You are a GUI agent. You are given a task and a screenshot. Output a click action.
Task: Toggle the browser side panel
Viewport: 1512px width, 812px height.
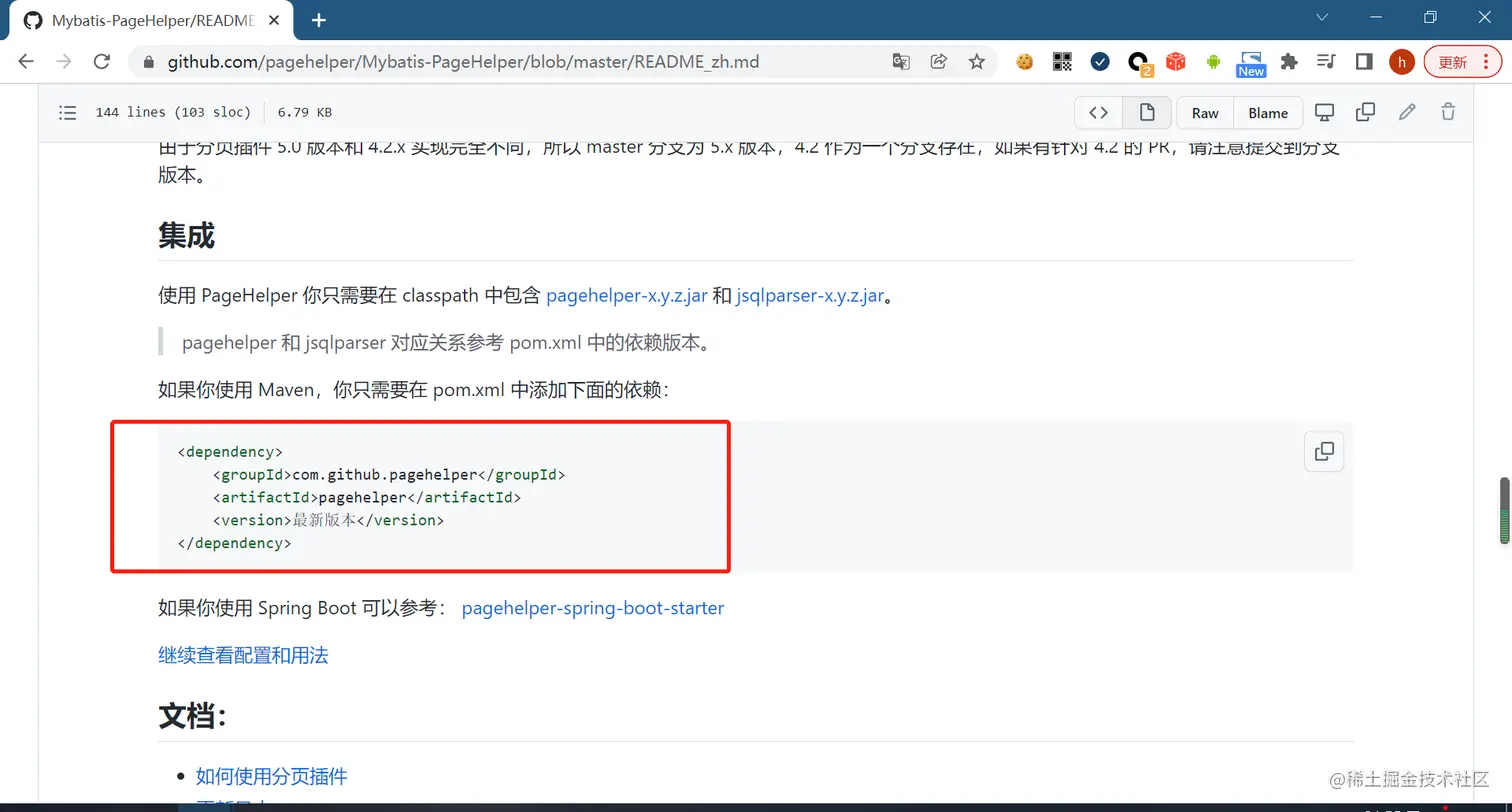tap(1364, 62)
